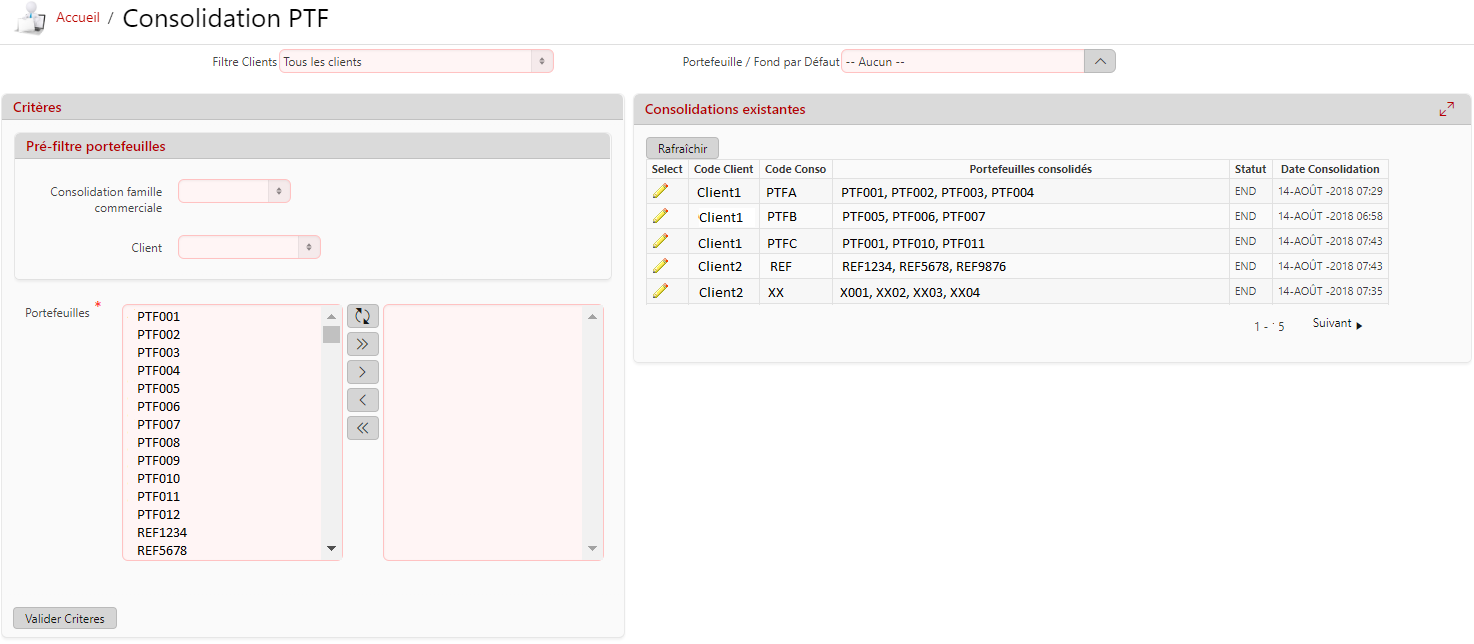
Task: Edit the PTFB consolidation row
Action: [x=660, y=216]
